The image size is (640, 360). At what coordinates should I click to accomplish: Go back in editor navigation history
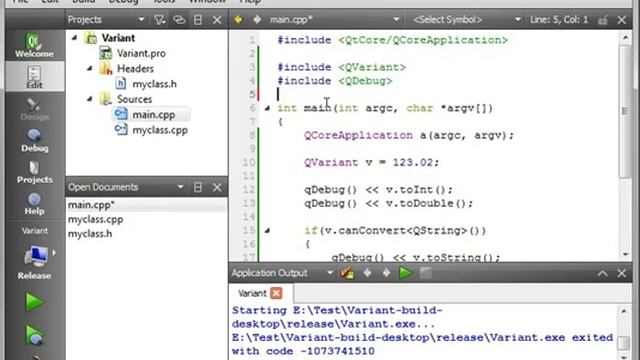238,20
